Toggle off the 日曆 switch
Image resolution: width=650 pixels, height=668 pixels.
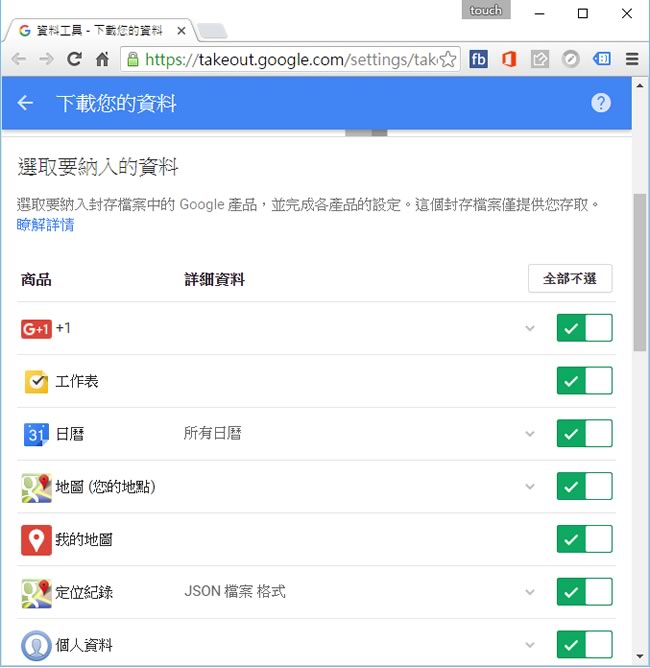coord(584,433)
